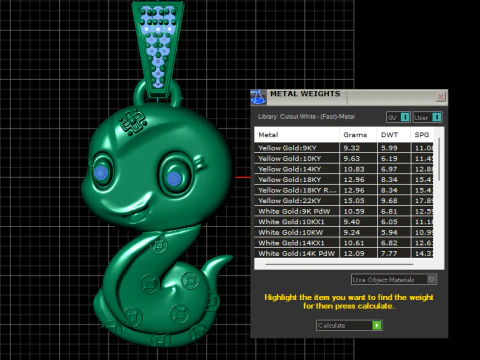Select the White Gold:14K PdW row
The image size is (480, 360).
344,253
